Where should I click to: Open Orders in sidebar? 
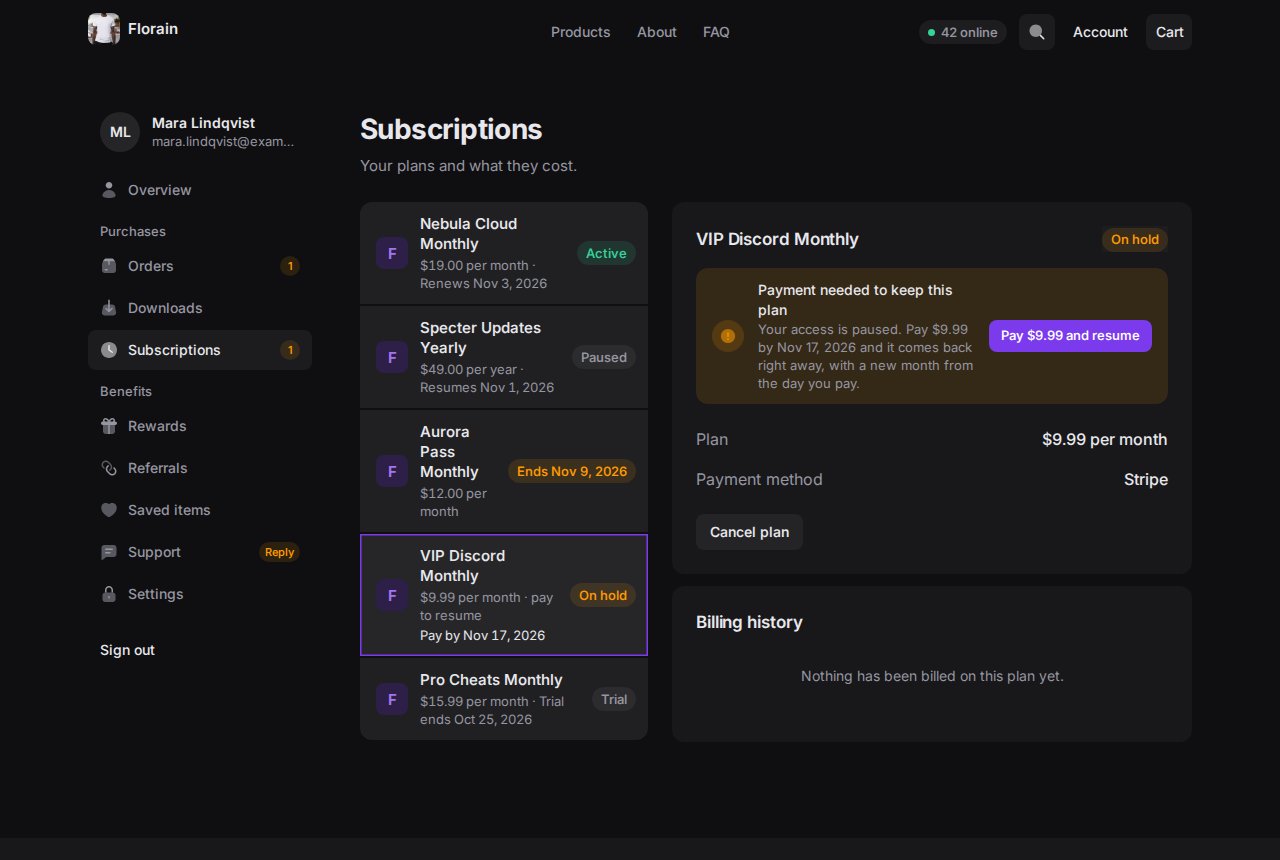(200, 266)
